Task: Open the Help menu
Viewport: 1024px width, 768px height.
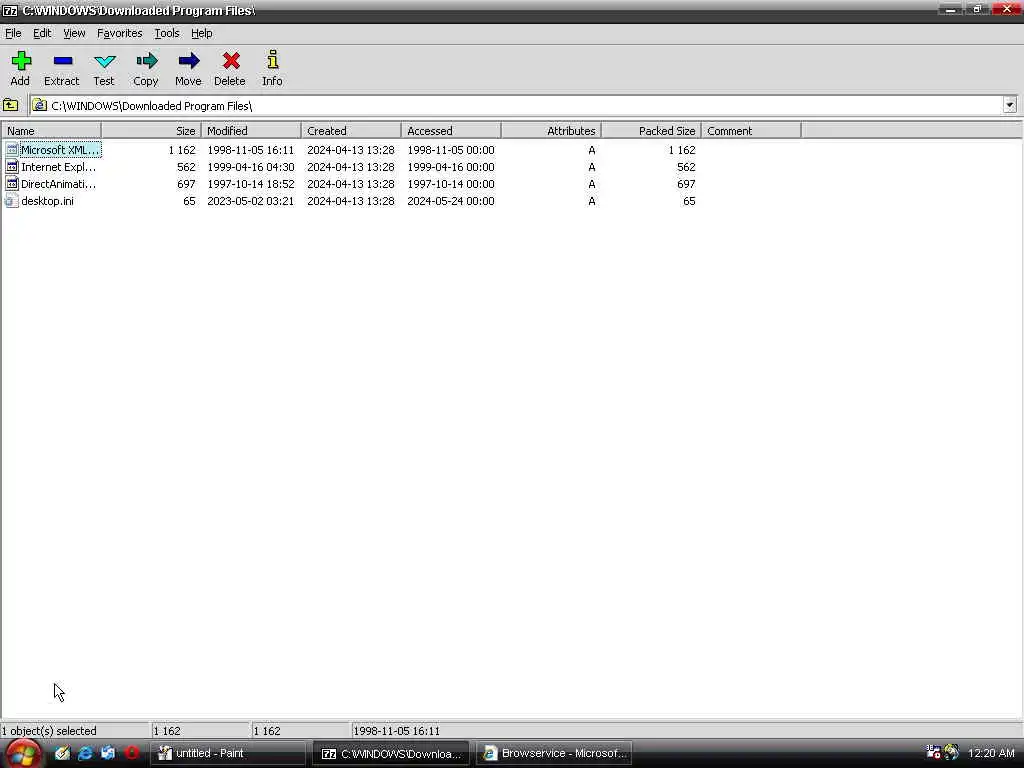Action: [x=202, y=33]
